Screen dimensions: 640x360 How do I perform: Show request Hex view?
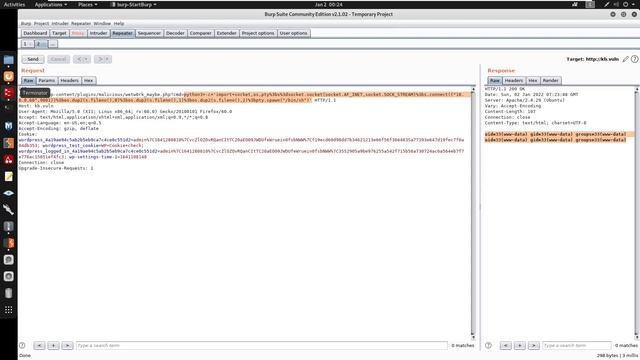click(89, 80)
